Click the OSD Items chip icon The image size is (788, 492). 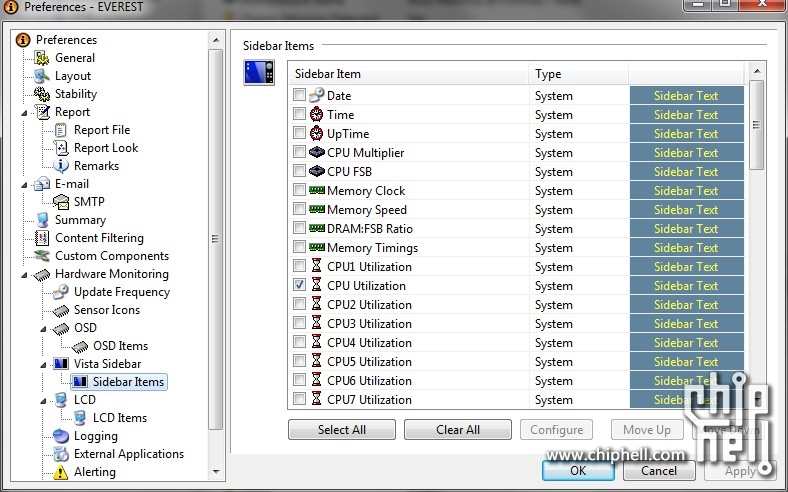(x=80, y=346)
